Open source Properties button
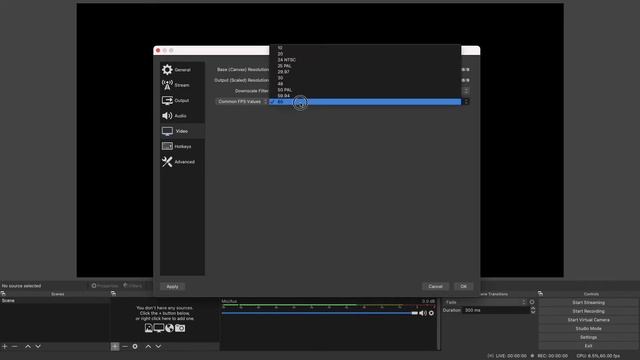 pos(105,286)
